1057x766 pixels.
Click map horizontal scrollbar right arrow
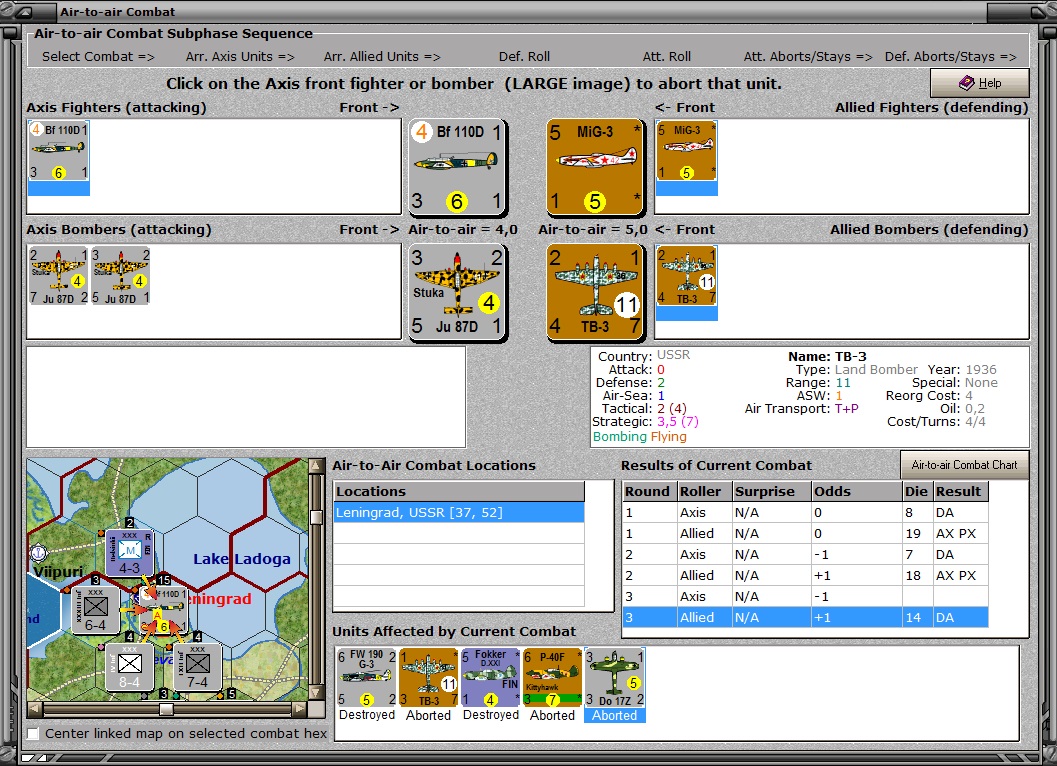[x=300, y=709]
